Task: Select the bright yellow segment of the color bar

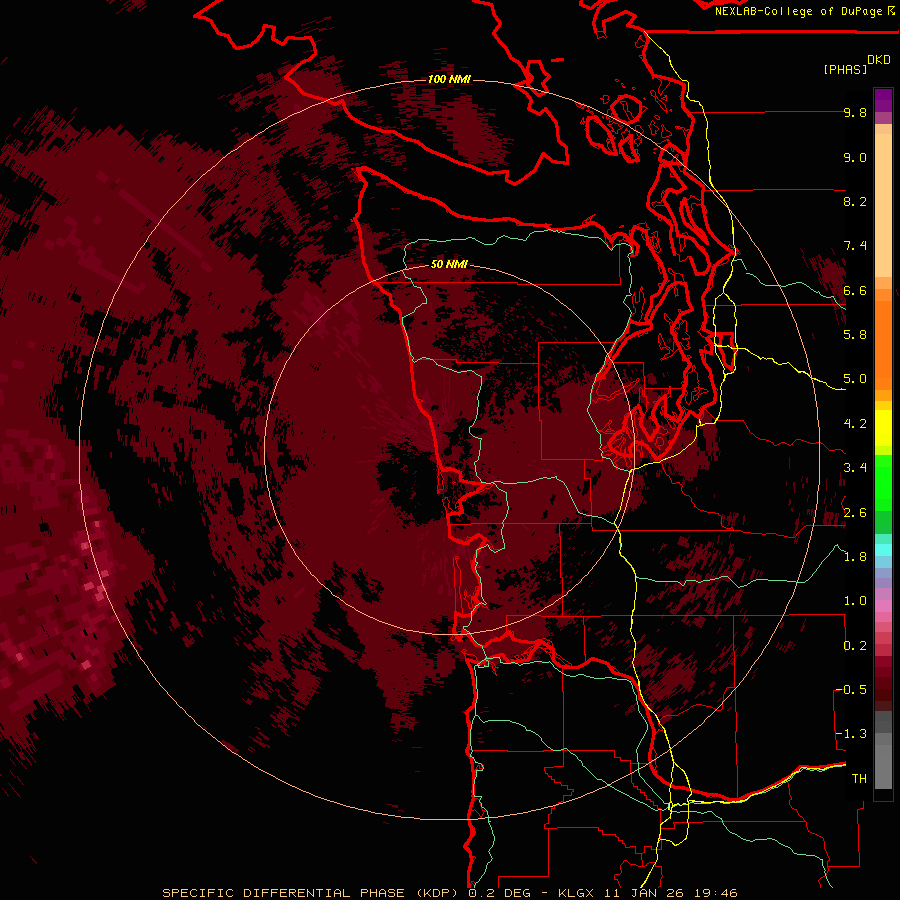Action: click(883, 428)
